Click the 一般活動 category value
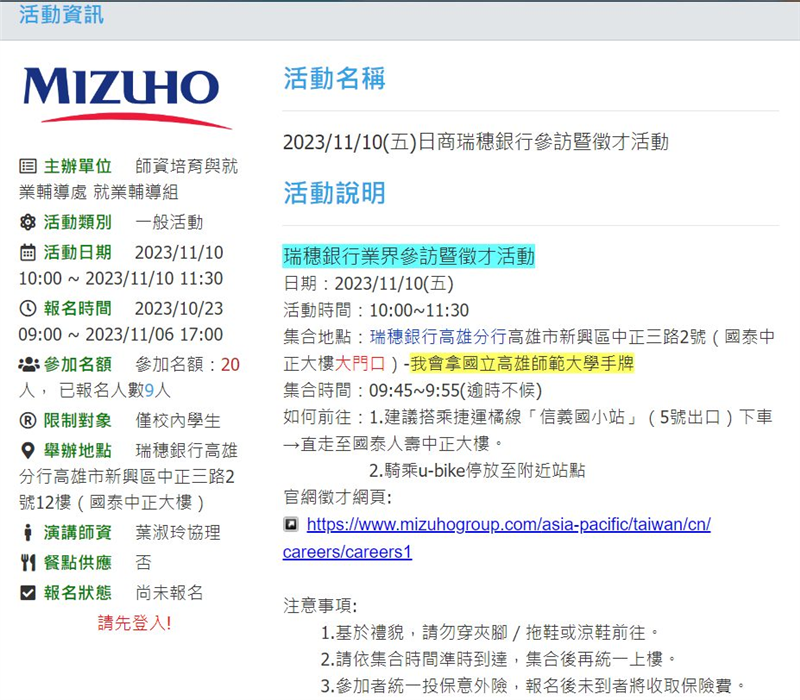The height and width of the screenshot is (700, 800). pos(169,222)
